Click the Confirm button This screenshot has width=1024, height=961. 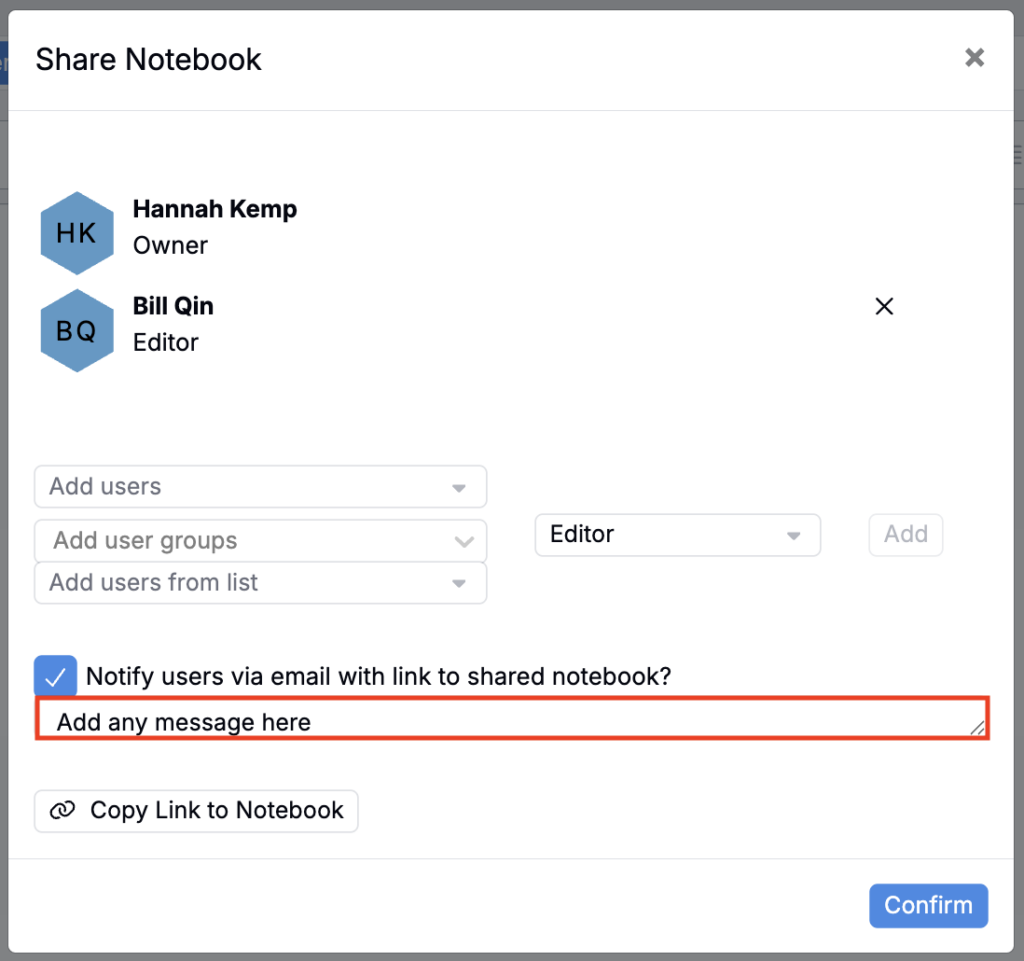928,906
